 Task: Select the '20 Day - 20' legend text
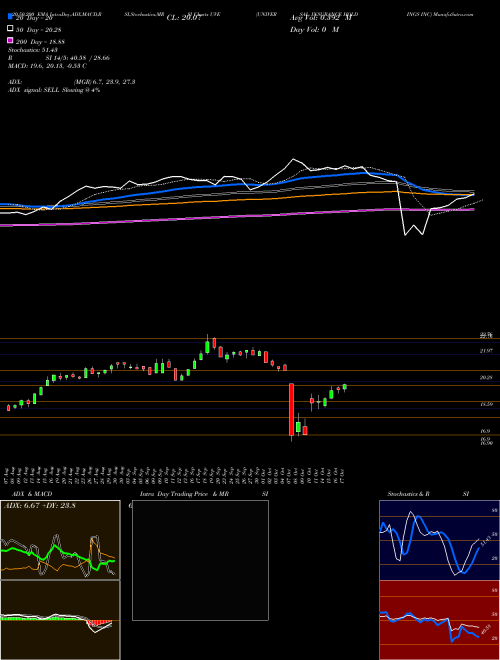pyautogui.click(x=34, y=18)
